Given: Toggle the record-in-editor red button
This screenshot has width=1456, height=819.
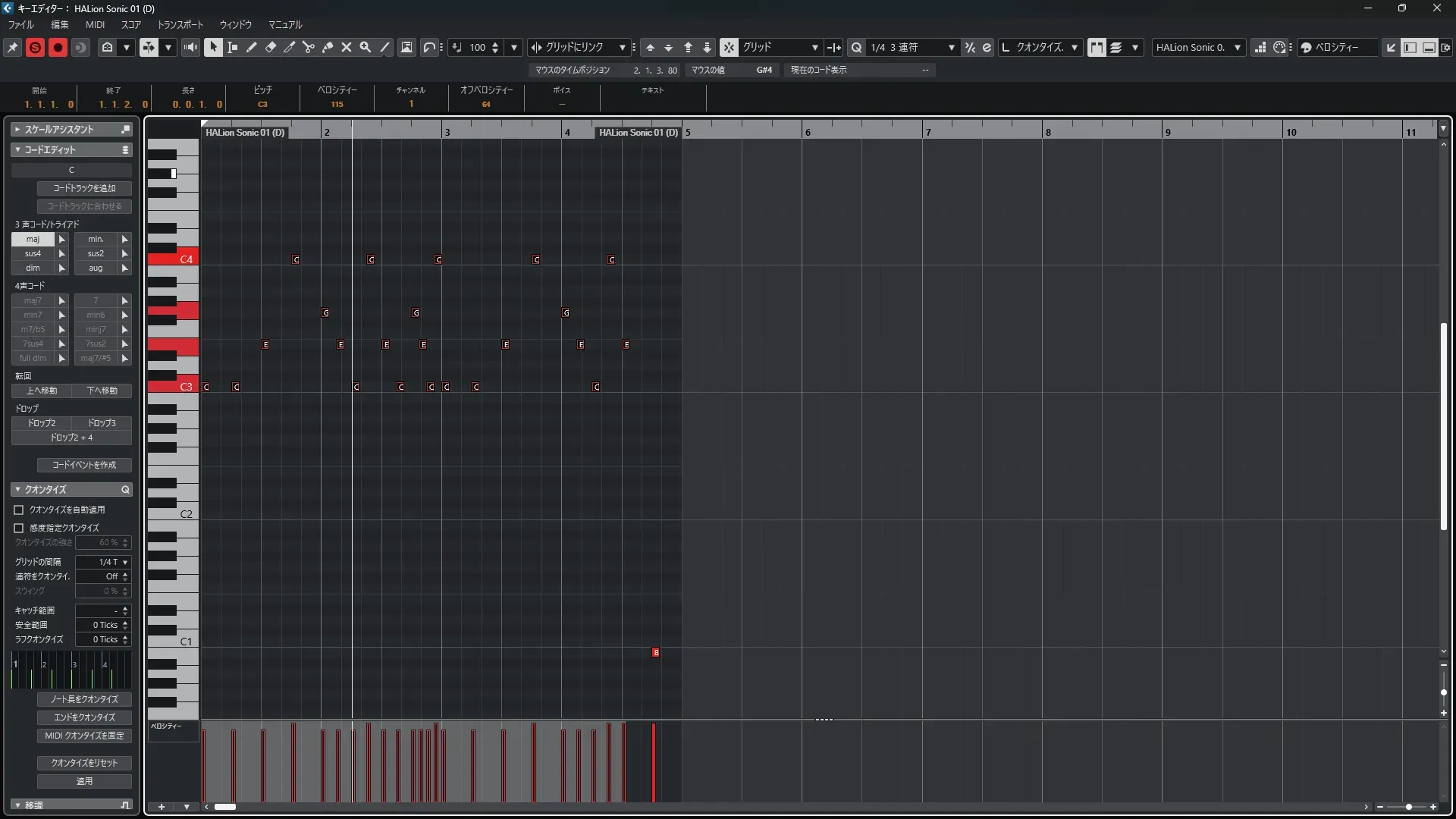Looking at the screenshot, I should click(58, 47).
